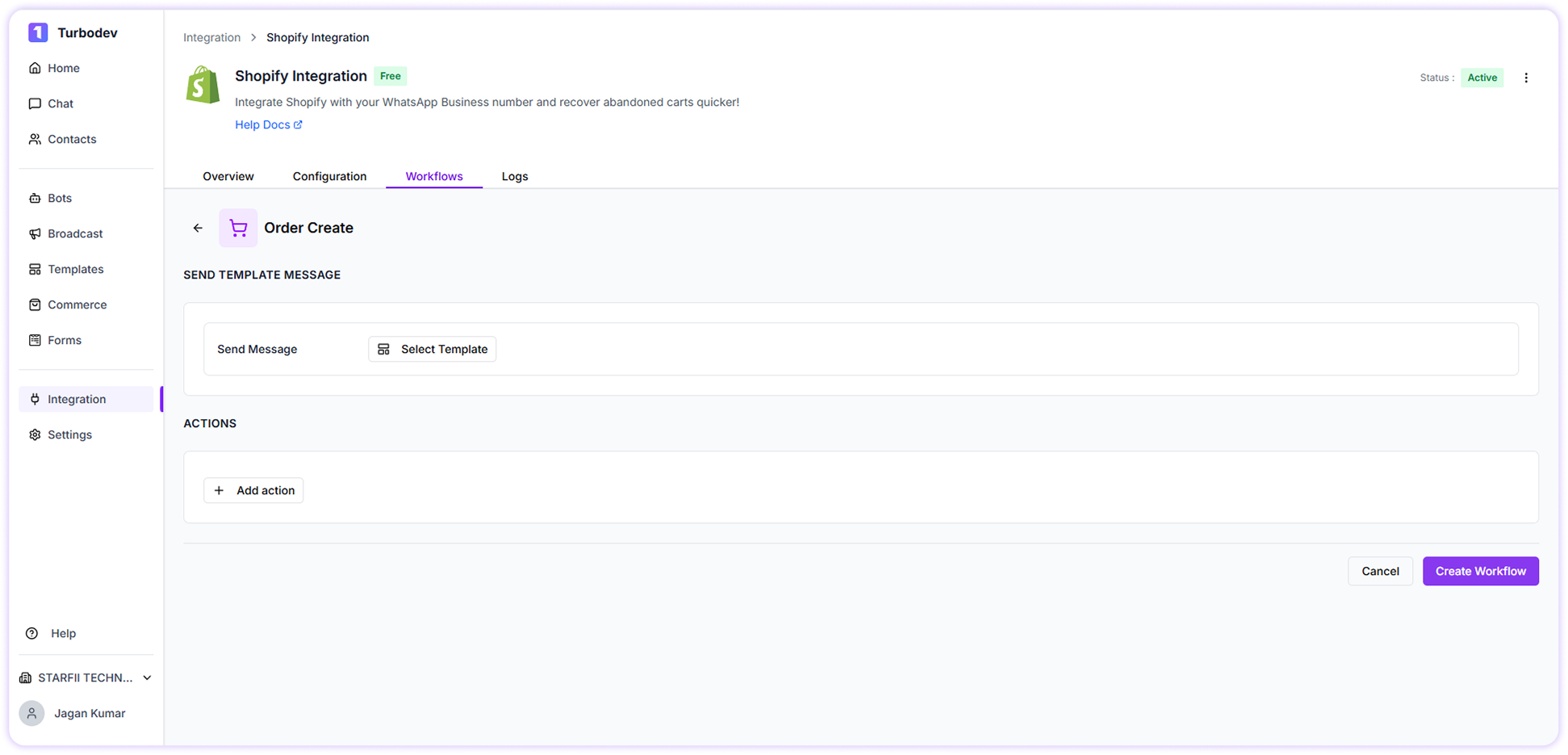Image resolution: width=1568 pixels, height=755 pixels.
Task: Switch to the Logs tab
Action: click(514, 176)
